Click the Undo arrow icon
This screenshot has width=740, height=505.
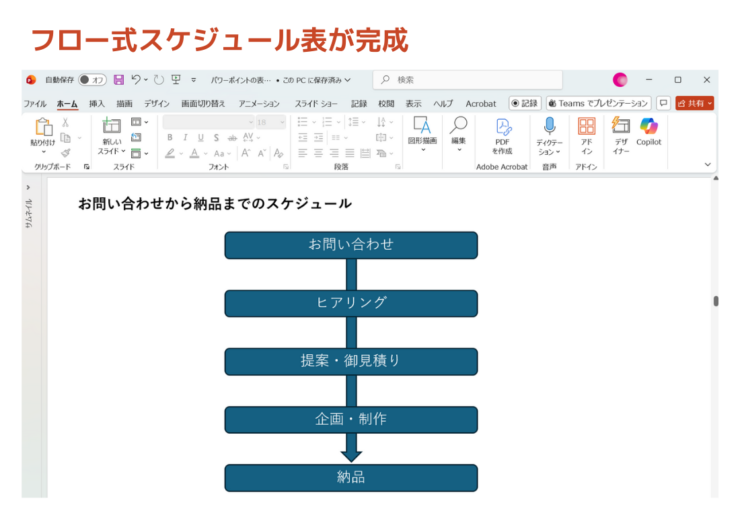click(x=136, y=79)
